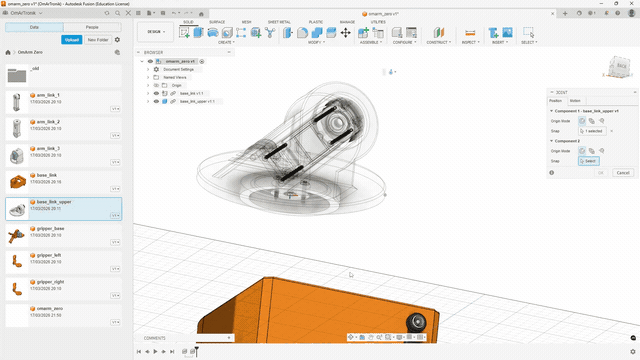Switch to PLASTIC ribbon tab
Viewport: 640px width, 360px height.
[316, 22]
